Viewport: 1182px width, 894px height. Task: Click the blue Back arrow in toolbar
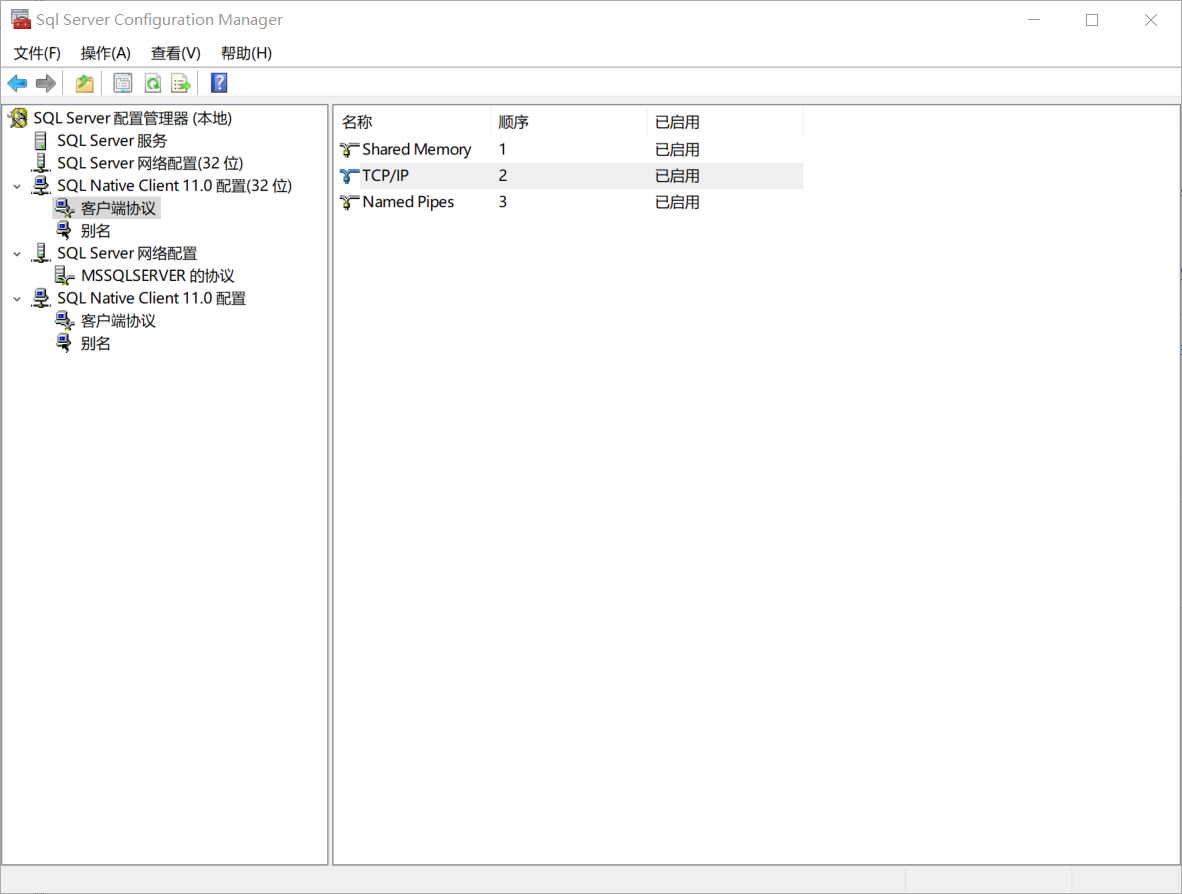(x=17, y=83)
